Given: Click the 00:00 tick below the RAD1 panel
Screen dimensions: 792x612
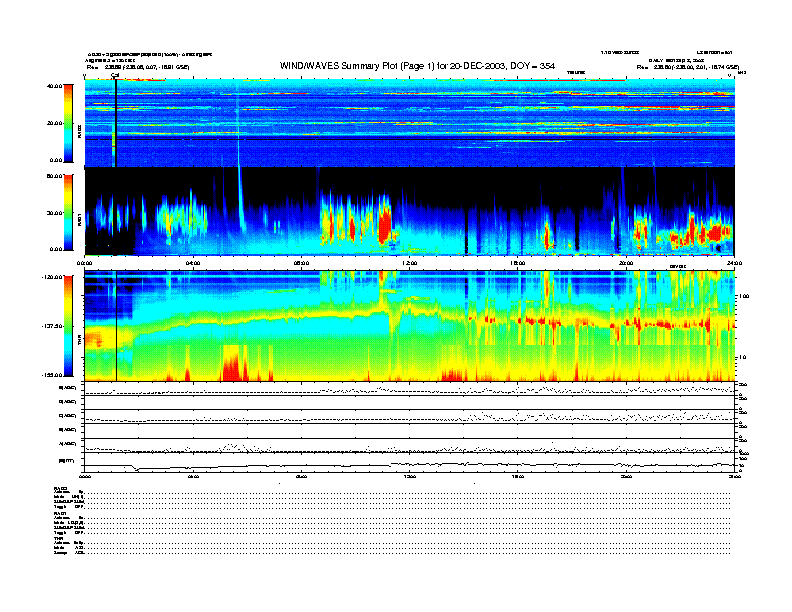Looking at the screenshot, I should pyautogui.click(x=84, y=263).
